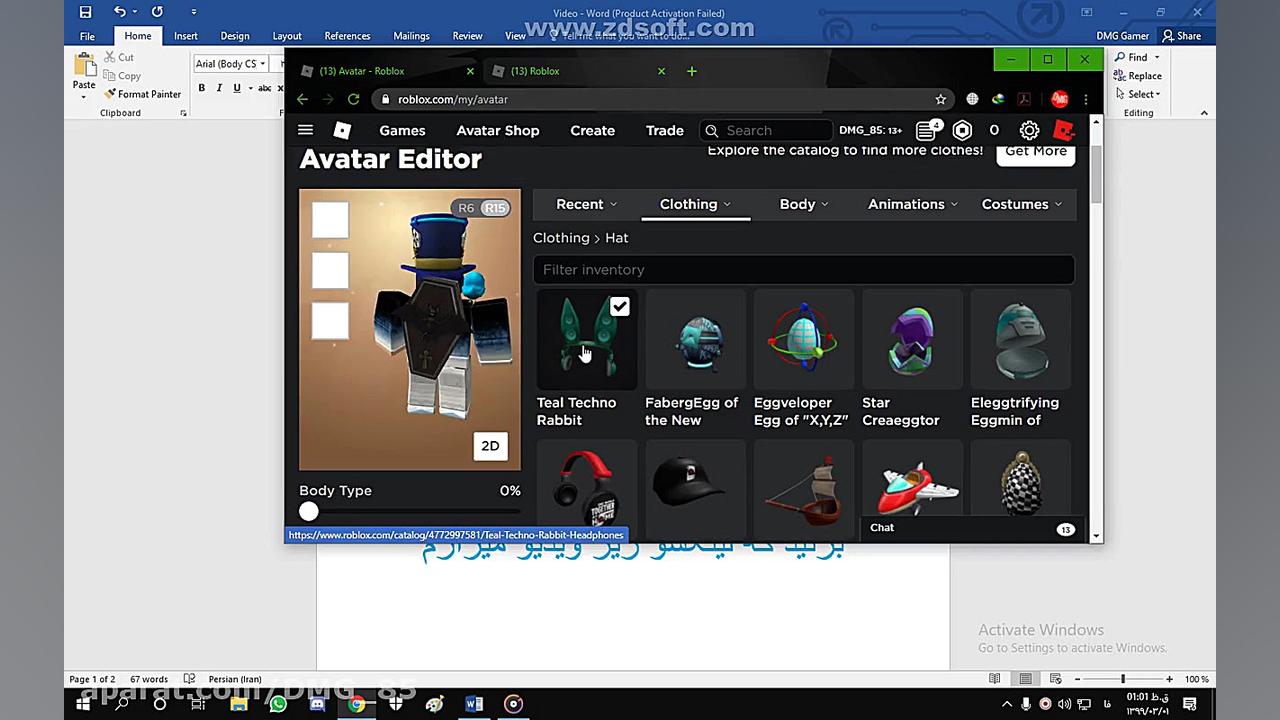Switch to Chrome in the taskbar
Viewport: 1280px width, 720px height.
point(356,704)
